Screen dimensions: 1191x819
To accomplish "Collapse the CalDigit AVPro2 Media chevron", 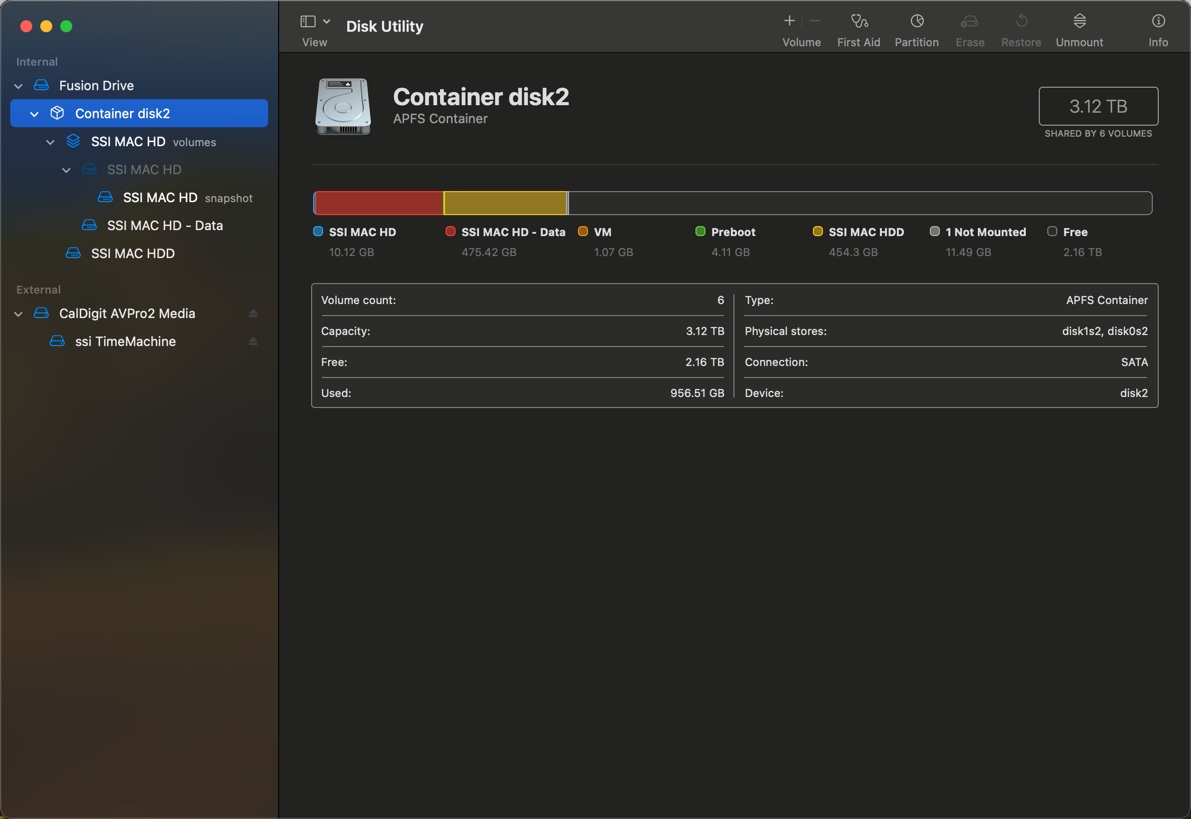I will click(18, 314).
